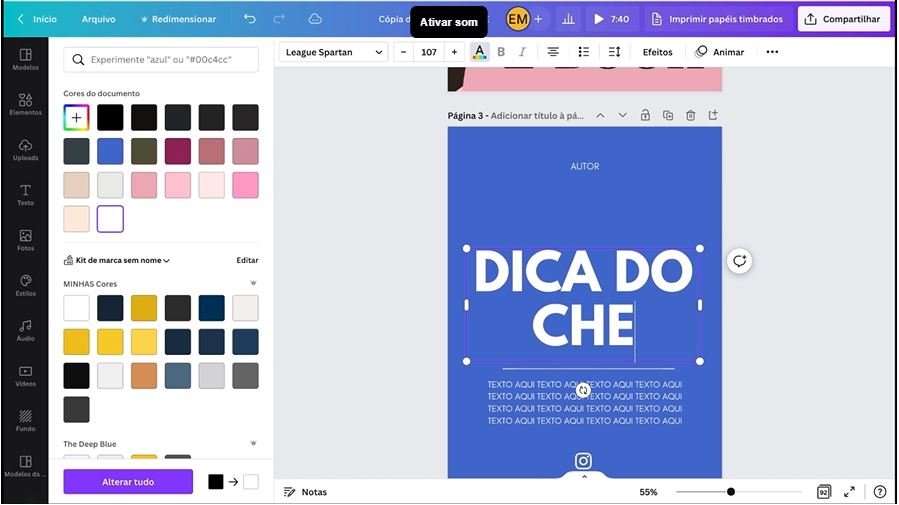Click the cloud save status icon
899x505 pixels.
click(x=315, y=19)
